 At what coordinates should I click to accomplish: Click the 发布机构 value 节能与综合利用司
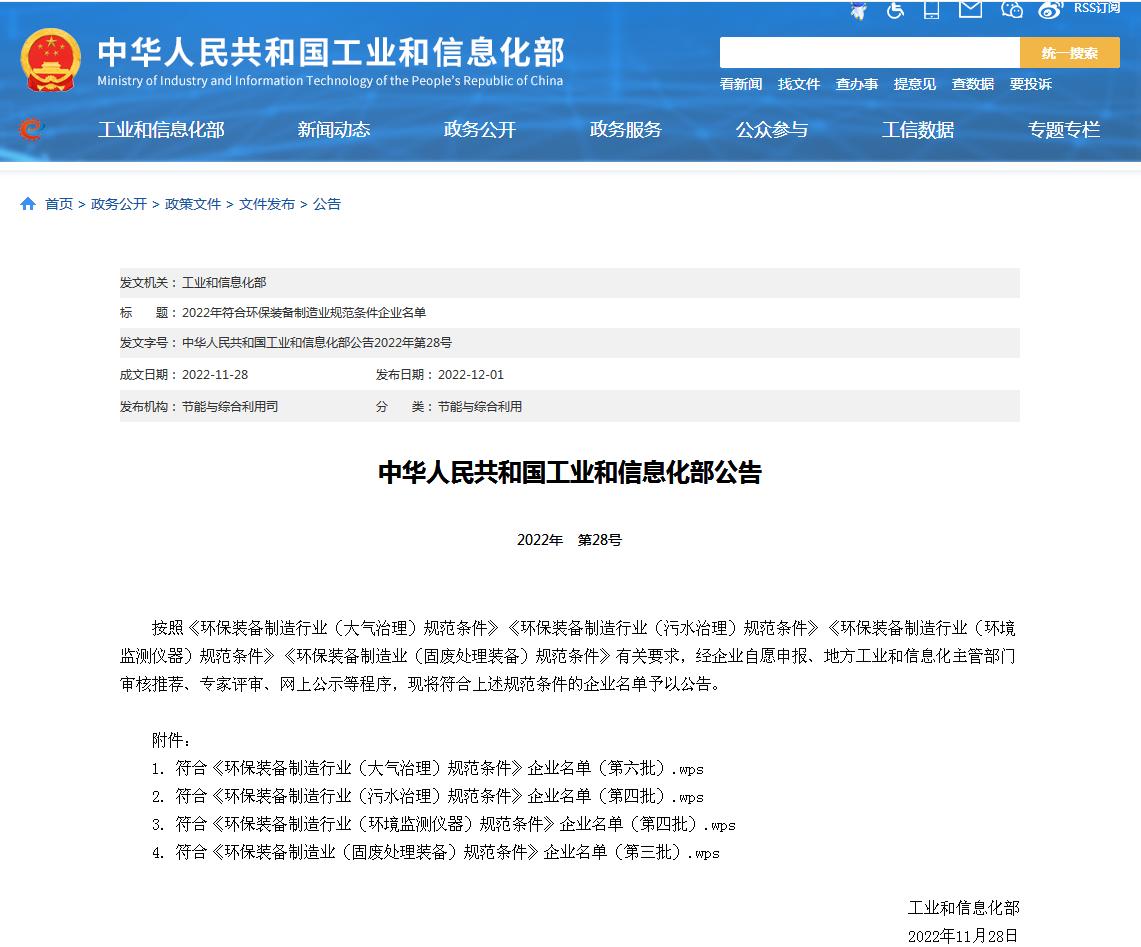coord(230,406)
